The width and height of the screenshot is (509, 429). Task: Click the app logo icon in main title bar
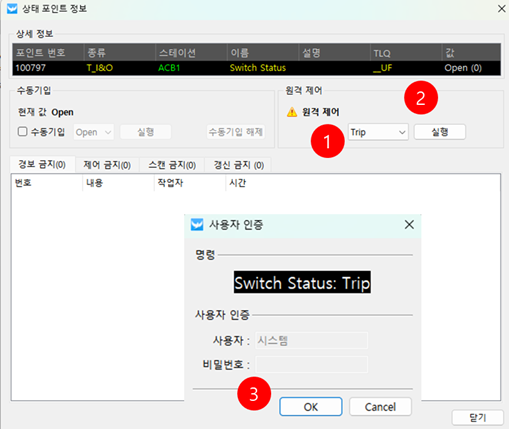pyautogui.click(x=12, y=8)
